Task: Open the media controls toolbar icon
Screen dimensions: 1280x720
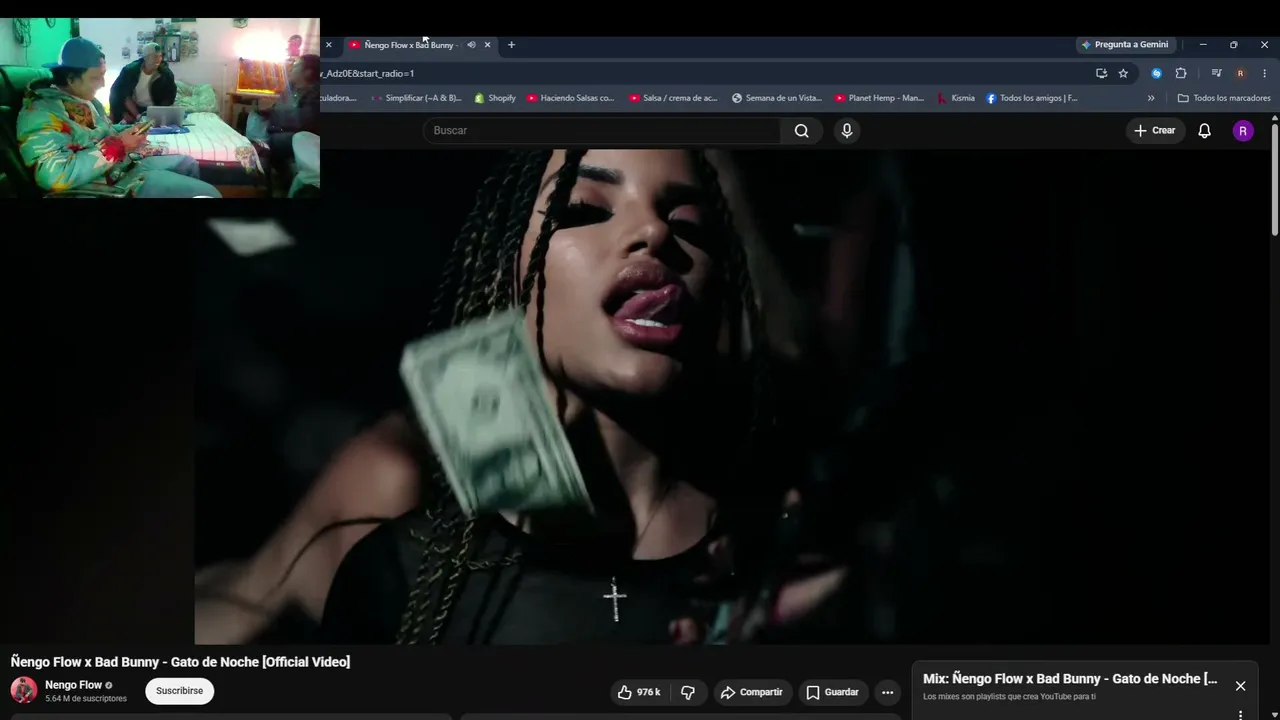Action: (1216, 73)
